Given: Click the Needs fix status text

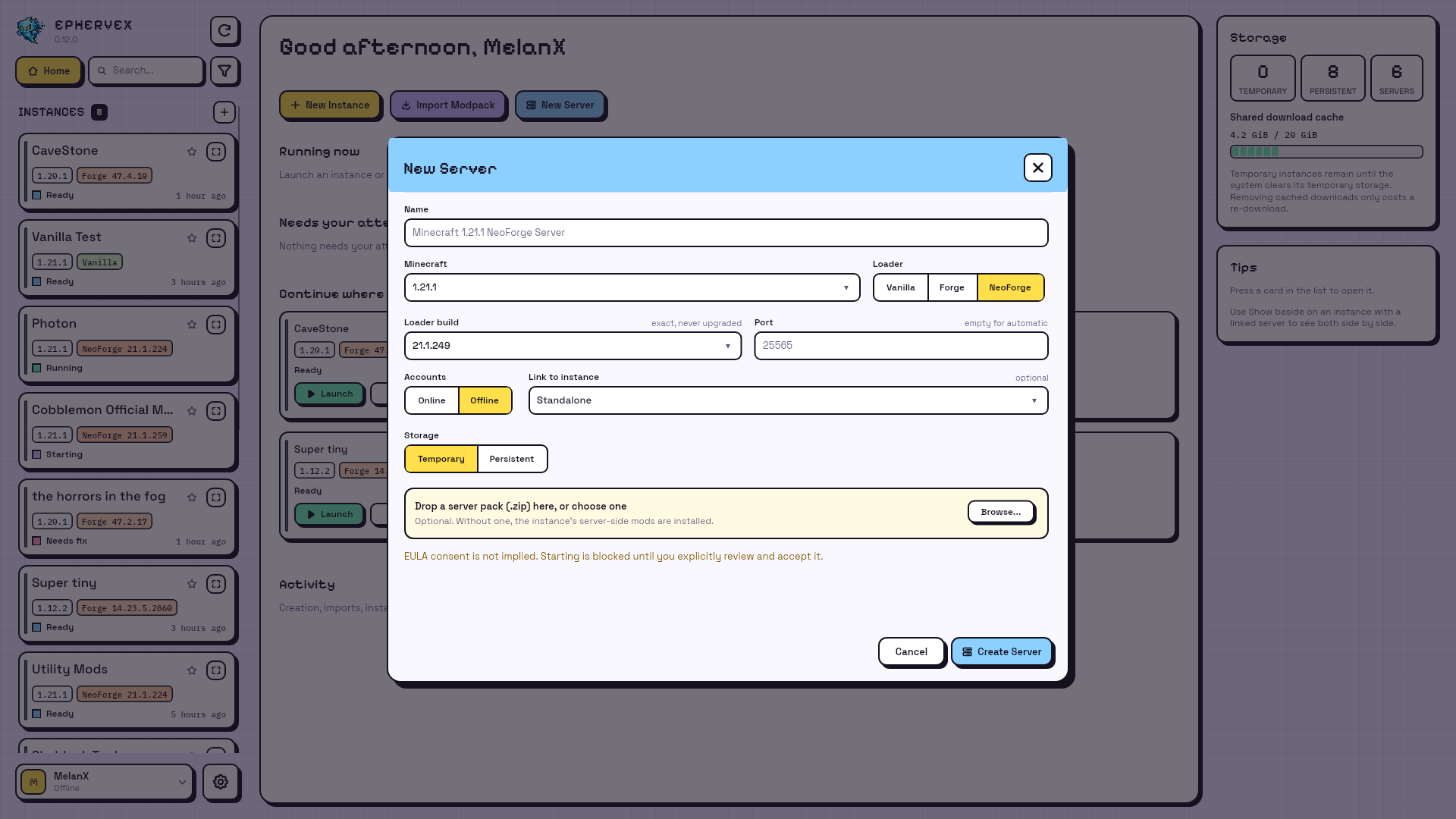Looking at the screenshot, I should 66,541.
